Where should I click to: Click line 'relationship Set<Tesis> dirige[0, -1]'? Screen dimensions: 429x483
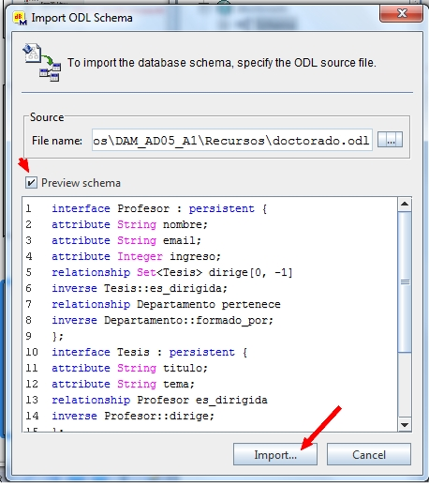tap(172, 273)
